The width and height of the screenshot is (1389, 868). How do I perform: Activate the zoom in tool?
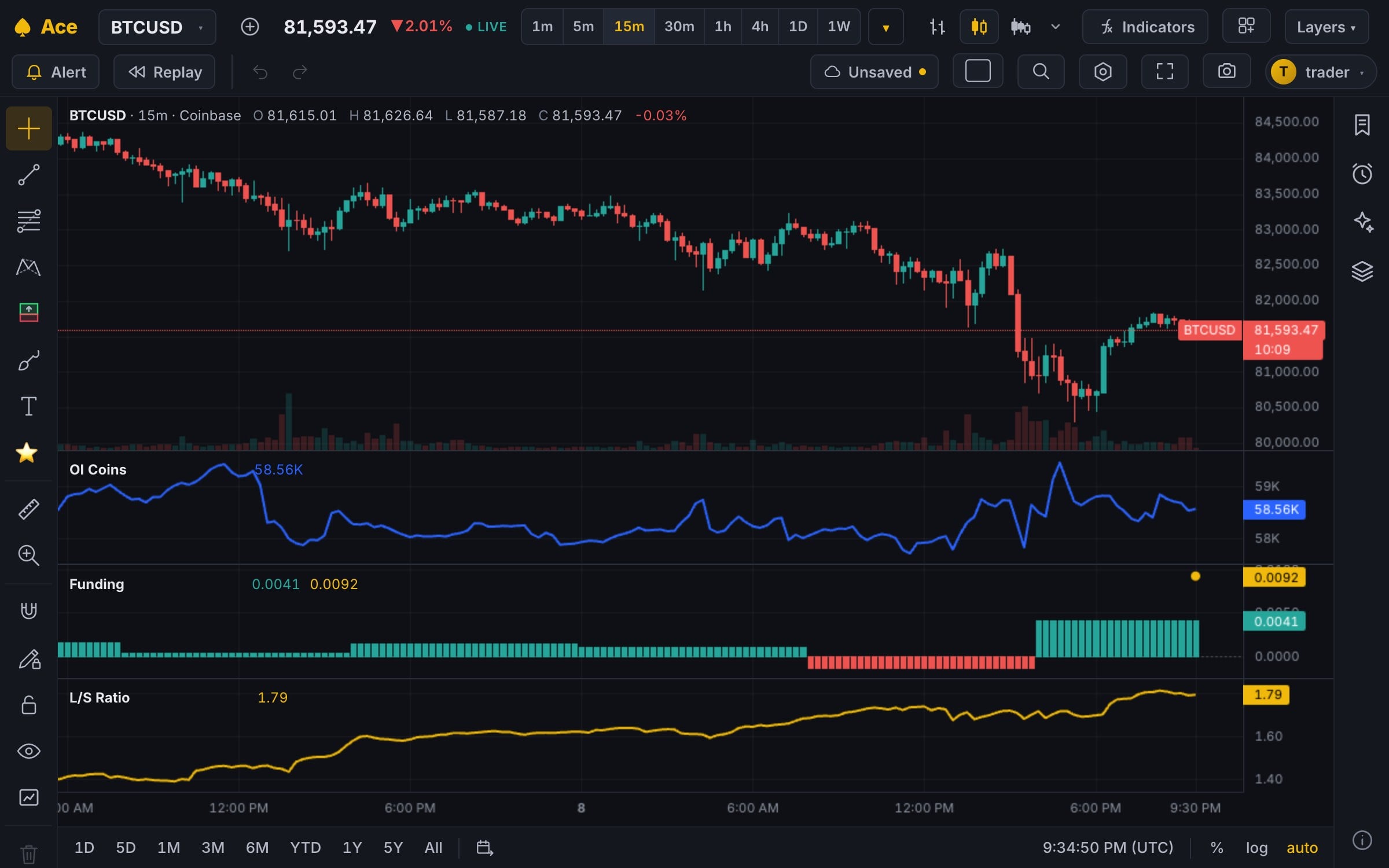click(28, 555)
